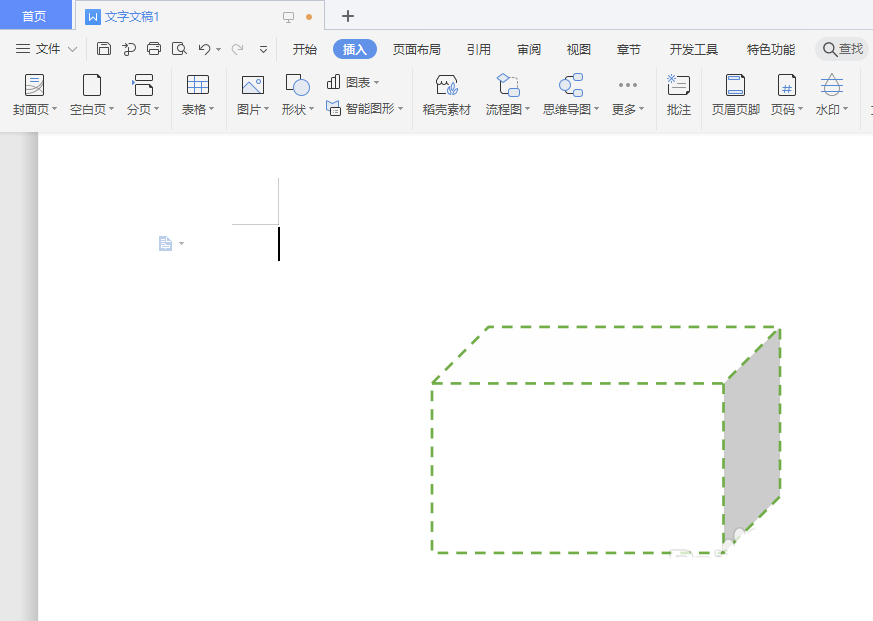Add a comment with 批注 icon
The height and width of the screenshot is (621, 873).
point(678,95)
